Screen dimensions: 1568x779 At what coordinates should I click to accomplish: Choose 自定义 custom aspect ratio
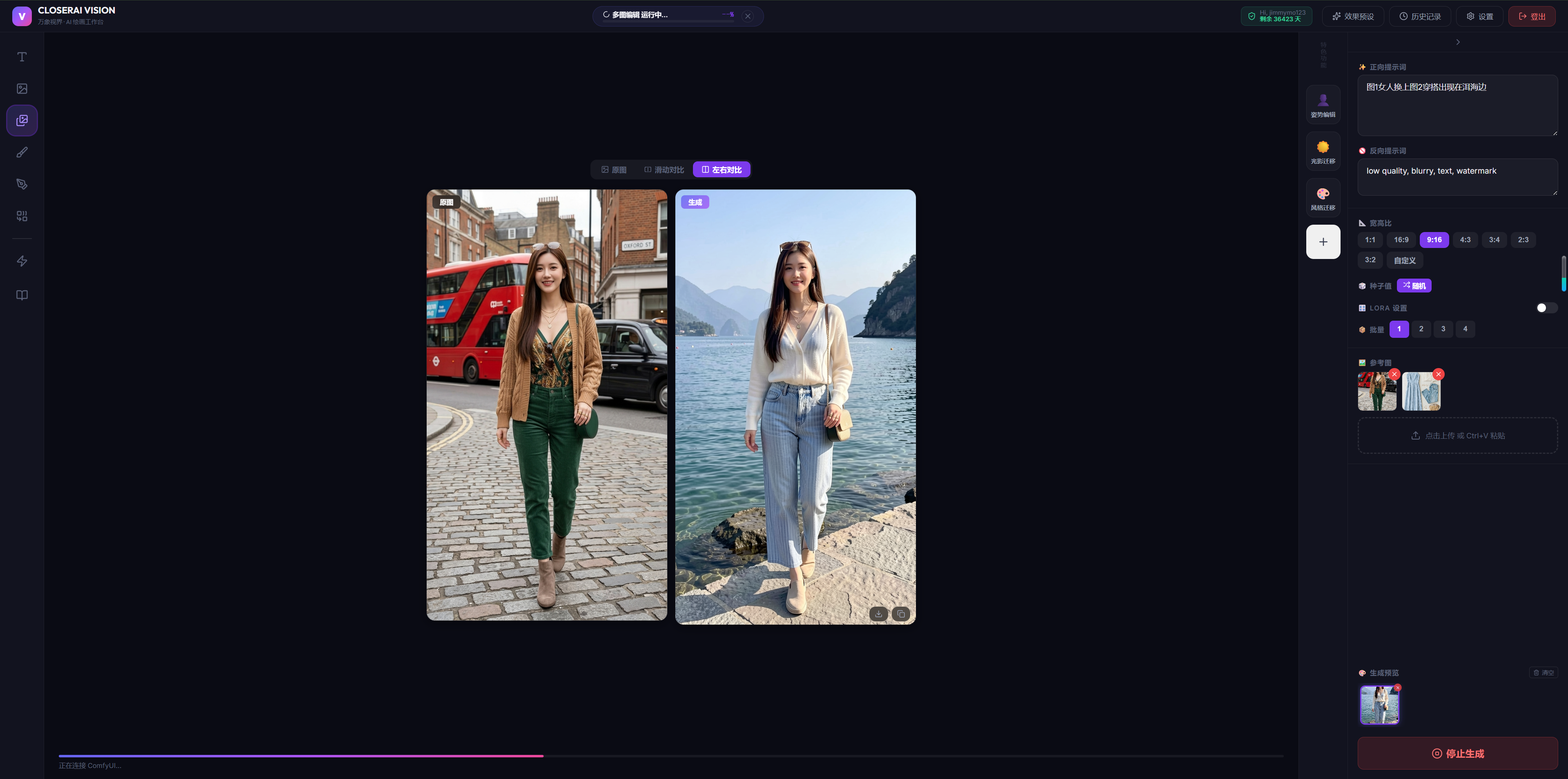click(x=1404, y=260)
